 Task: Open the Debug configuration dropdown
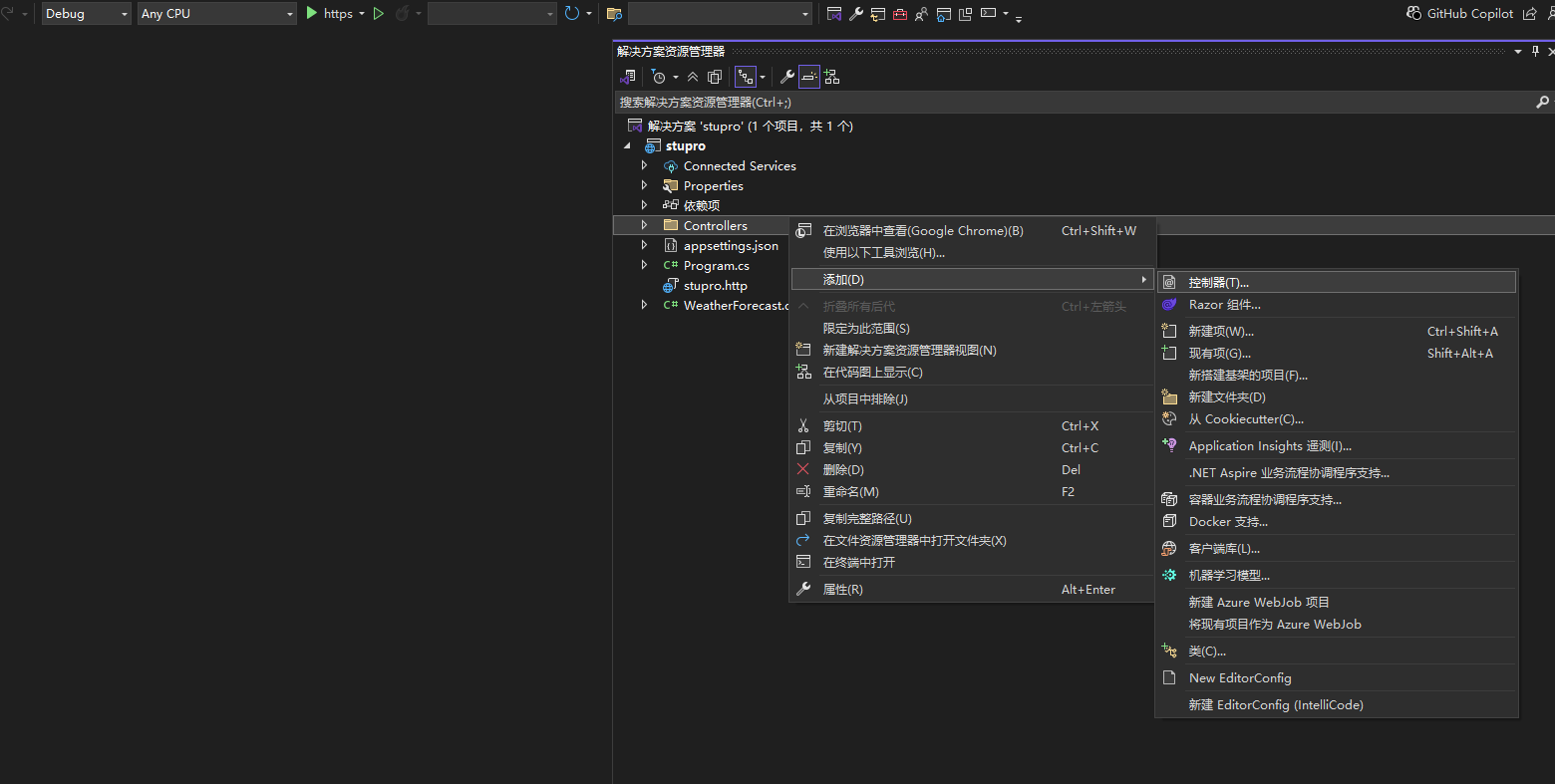point(87,13)
